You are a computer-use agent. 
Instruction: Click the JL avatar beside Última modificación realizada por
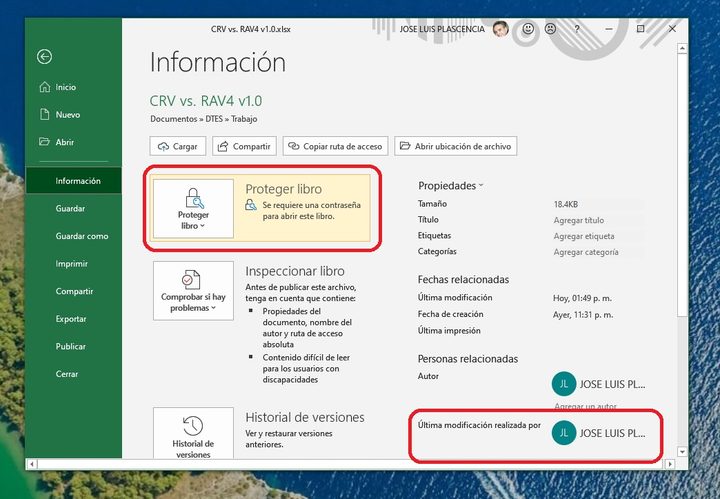click(x=564, y=433)
